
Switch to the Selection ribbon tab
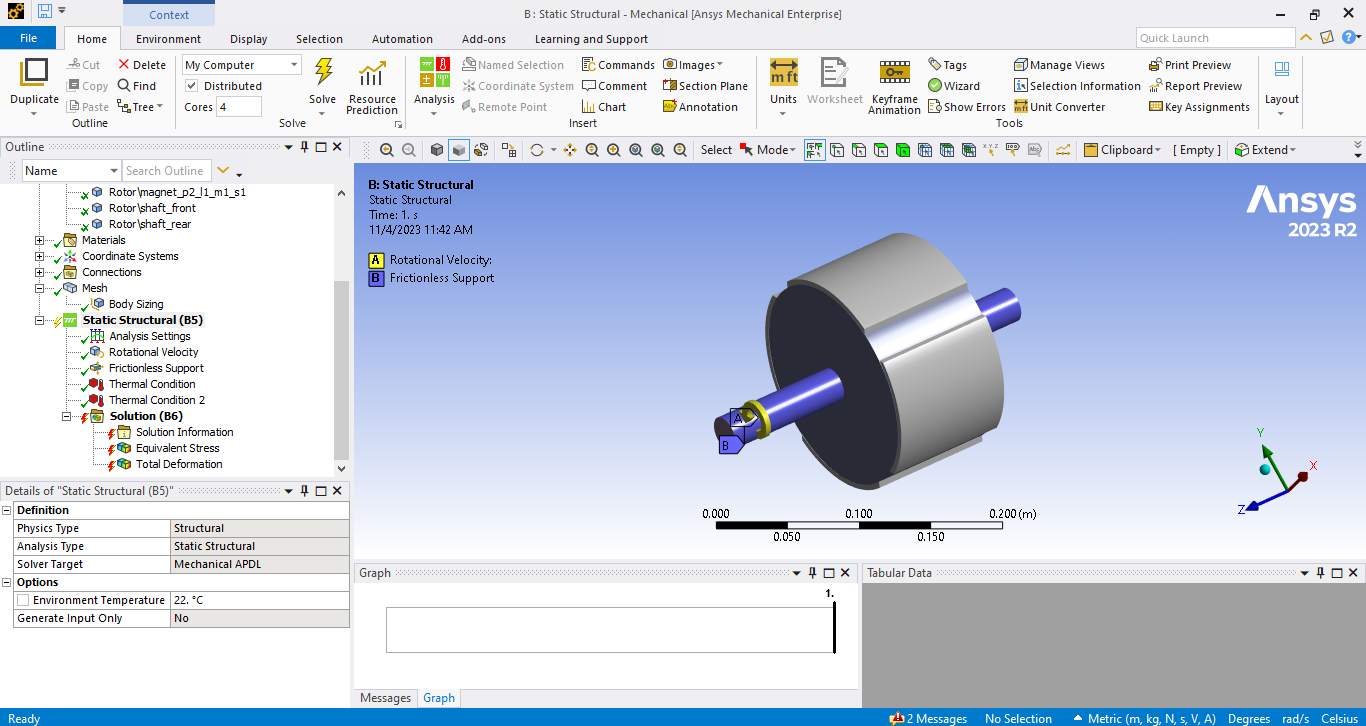coord(319,39)
